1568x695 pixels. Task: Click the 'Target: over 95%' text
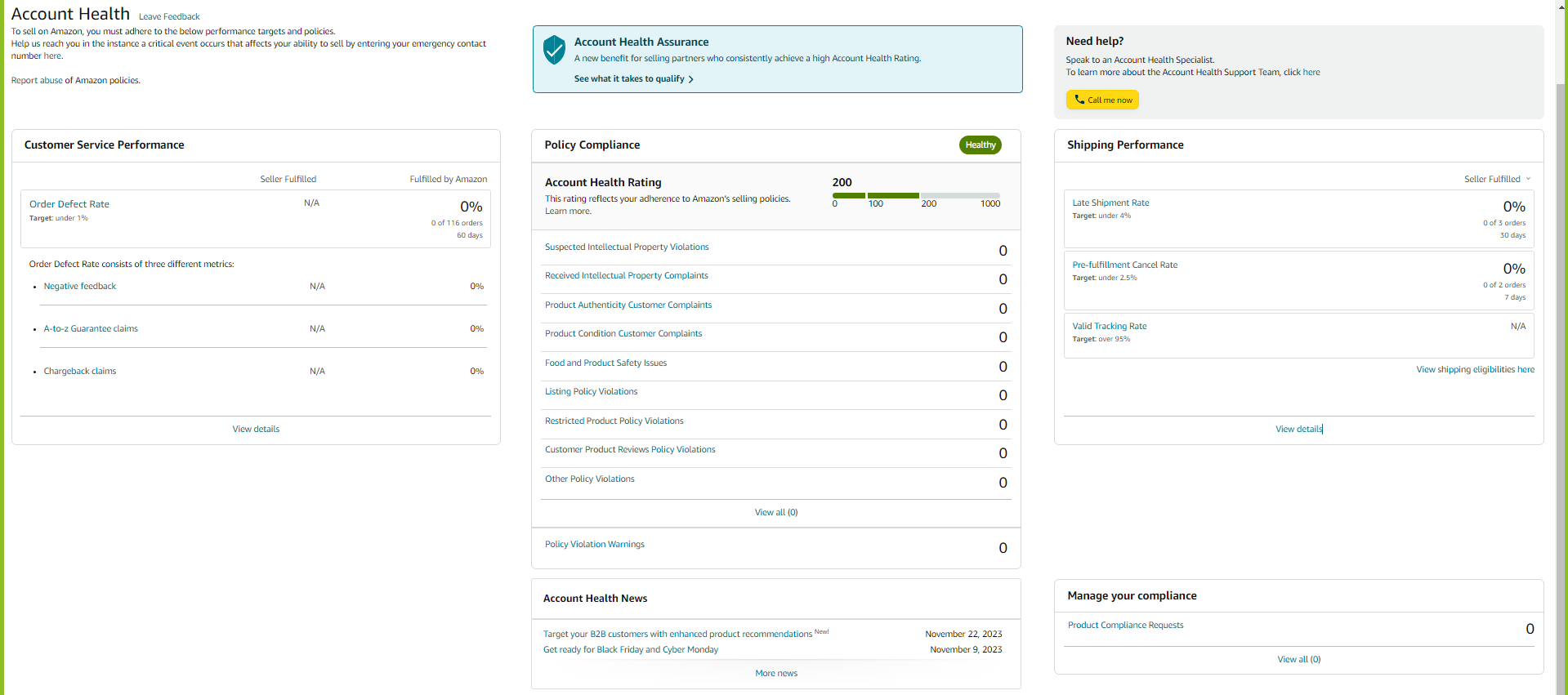pos(1101,339)
